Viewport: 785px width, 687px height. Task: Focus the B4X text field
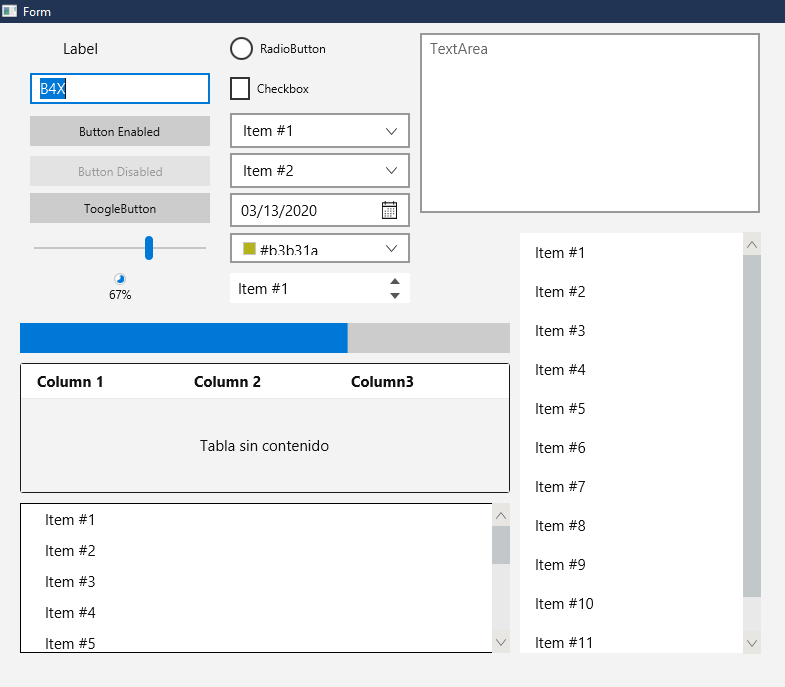(x=120, y=89)
